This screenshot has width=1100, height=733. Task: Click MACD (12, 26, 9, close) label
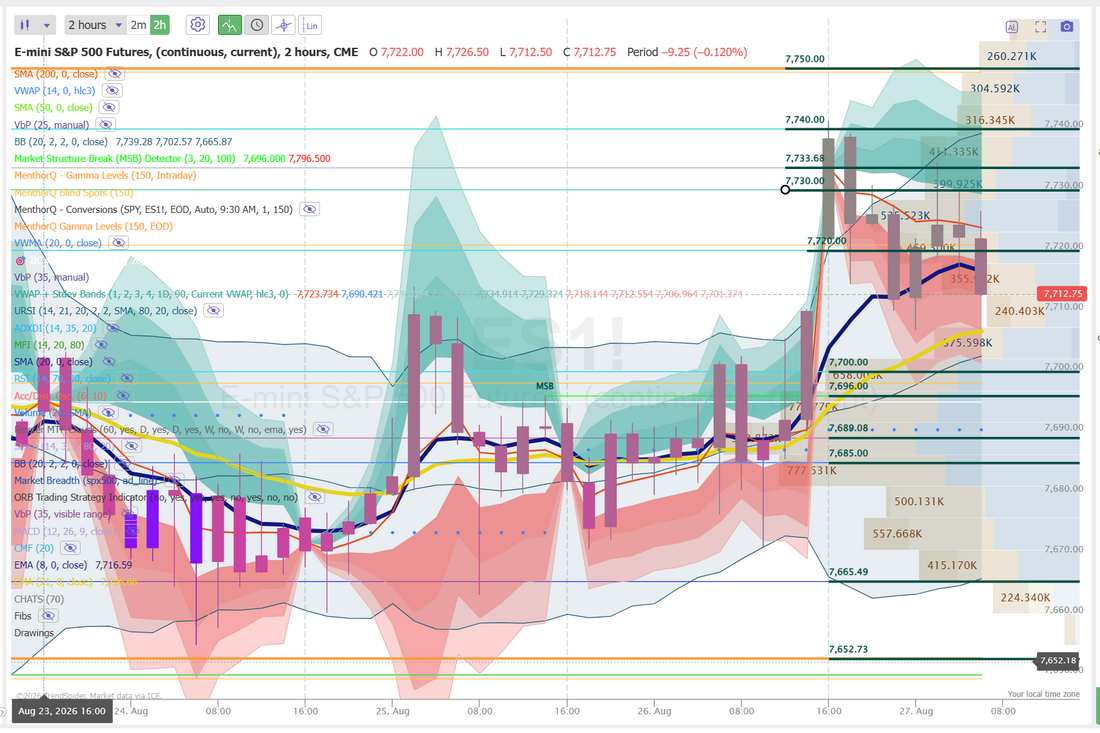[x=65, y=531]
